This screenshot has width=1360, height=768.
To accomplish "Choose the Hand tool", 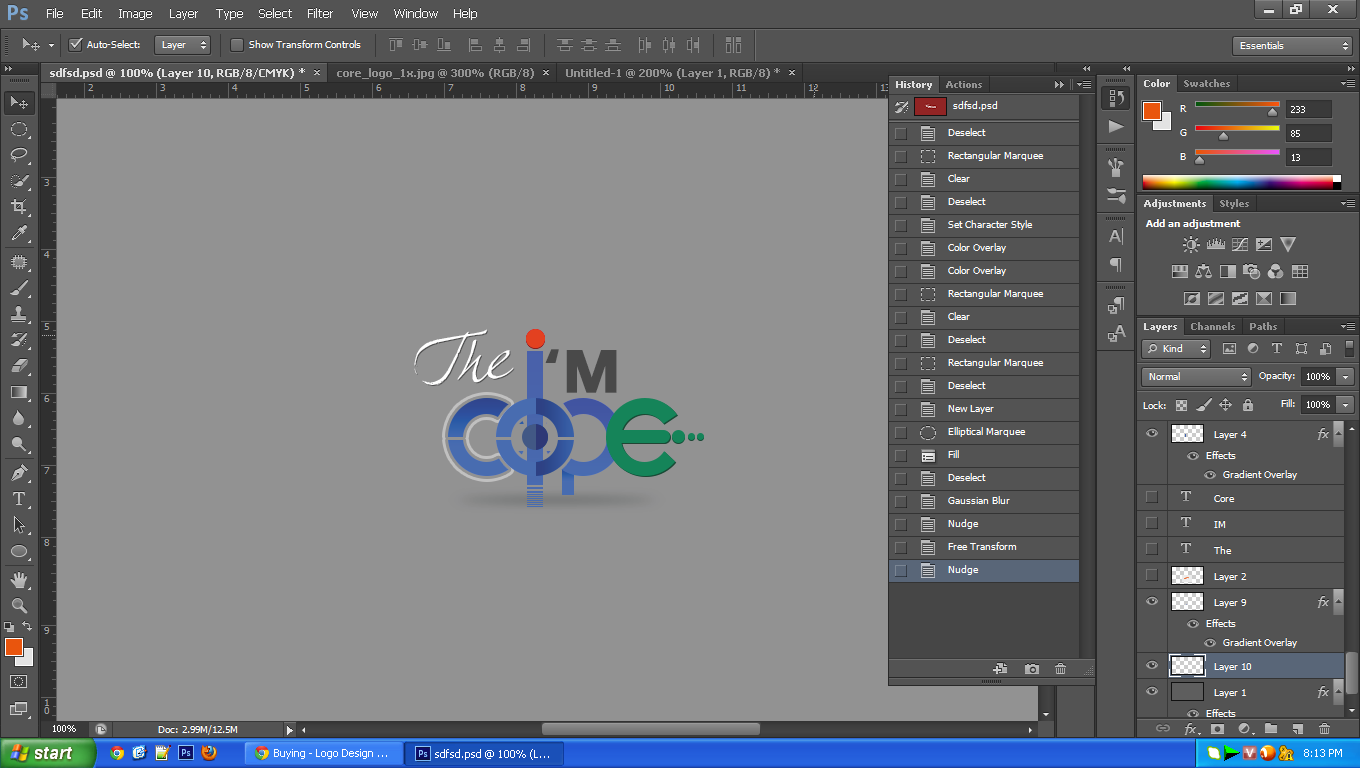I will (19, 580).
